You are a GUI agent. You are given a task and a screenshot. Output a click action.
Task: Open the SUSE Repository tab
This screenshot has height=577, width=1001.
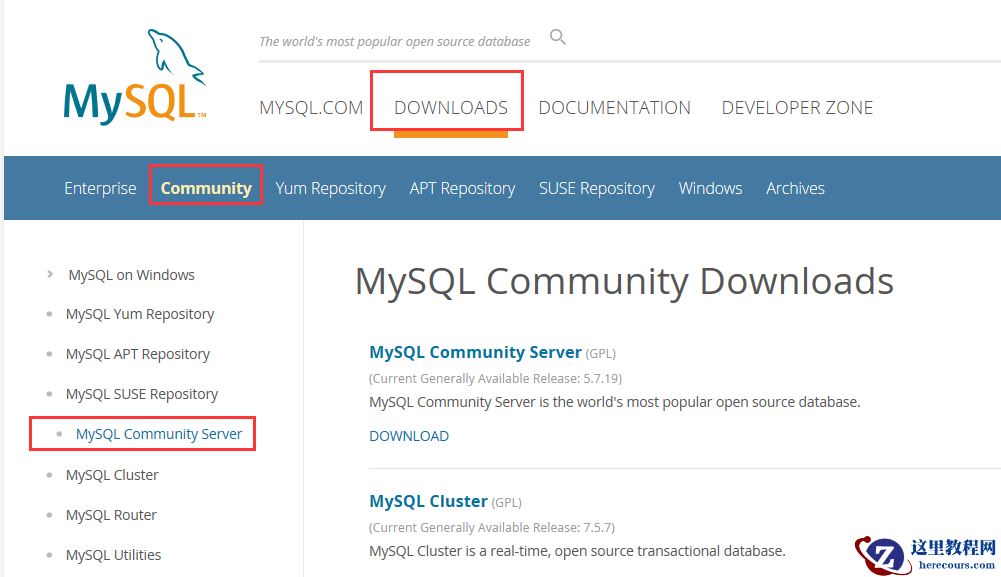click(x=596, y=187)
